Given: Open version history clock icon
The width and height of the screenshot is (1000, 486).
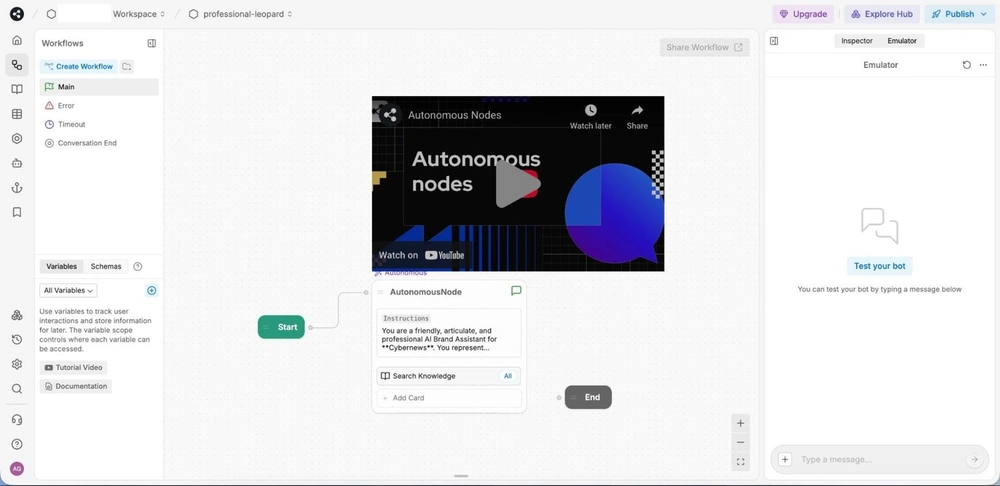Looking at the screenshot, I should [x=17, y=340].
